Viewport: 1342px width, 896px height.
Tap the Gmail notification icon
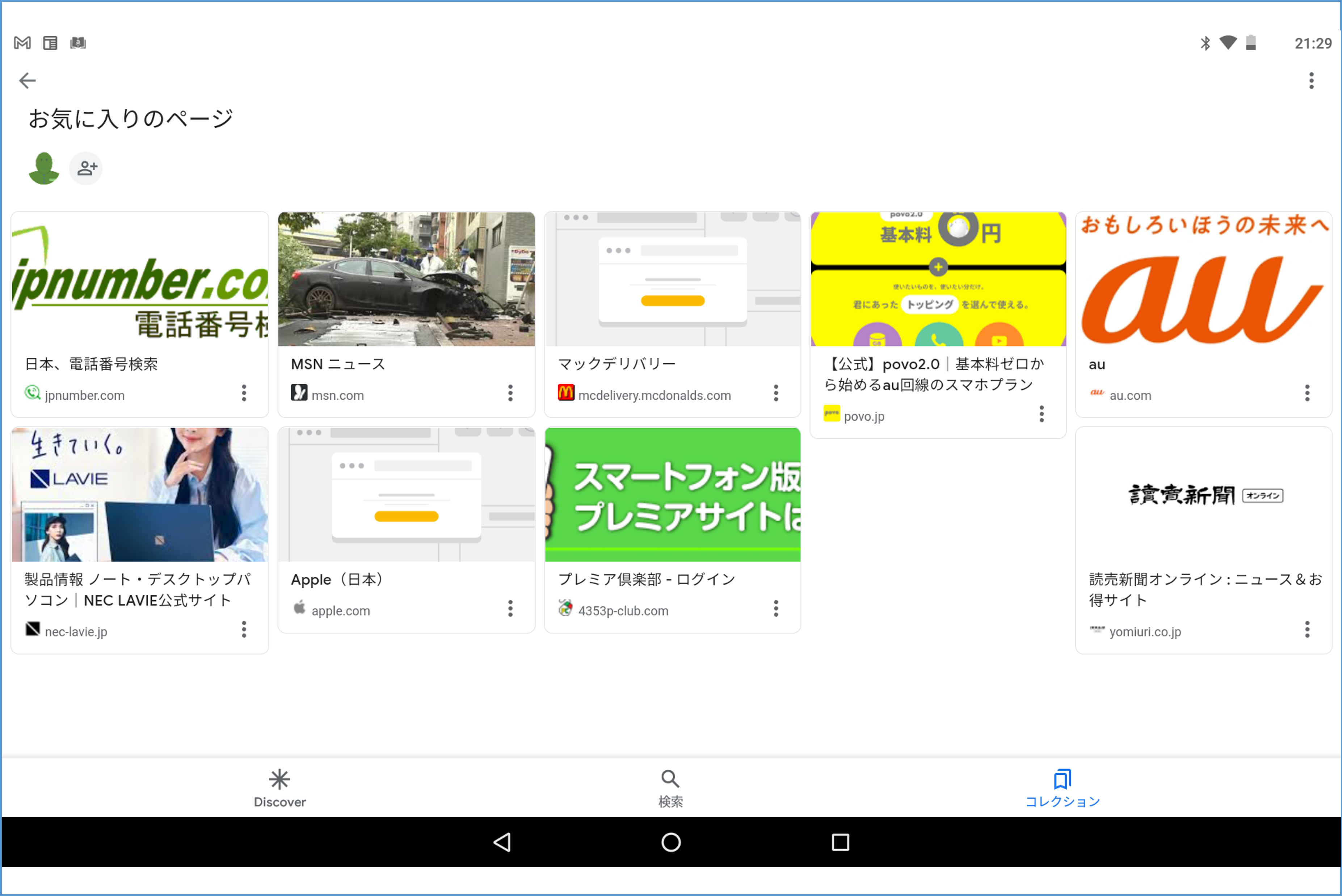[22, 43]
